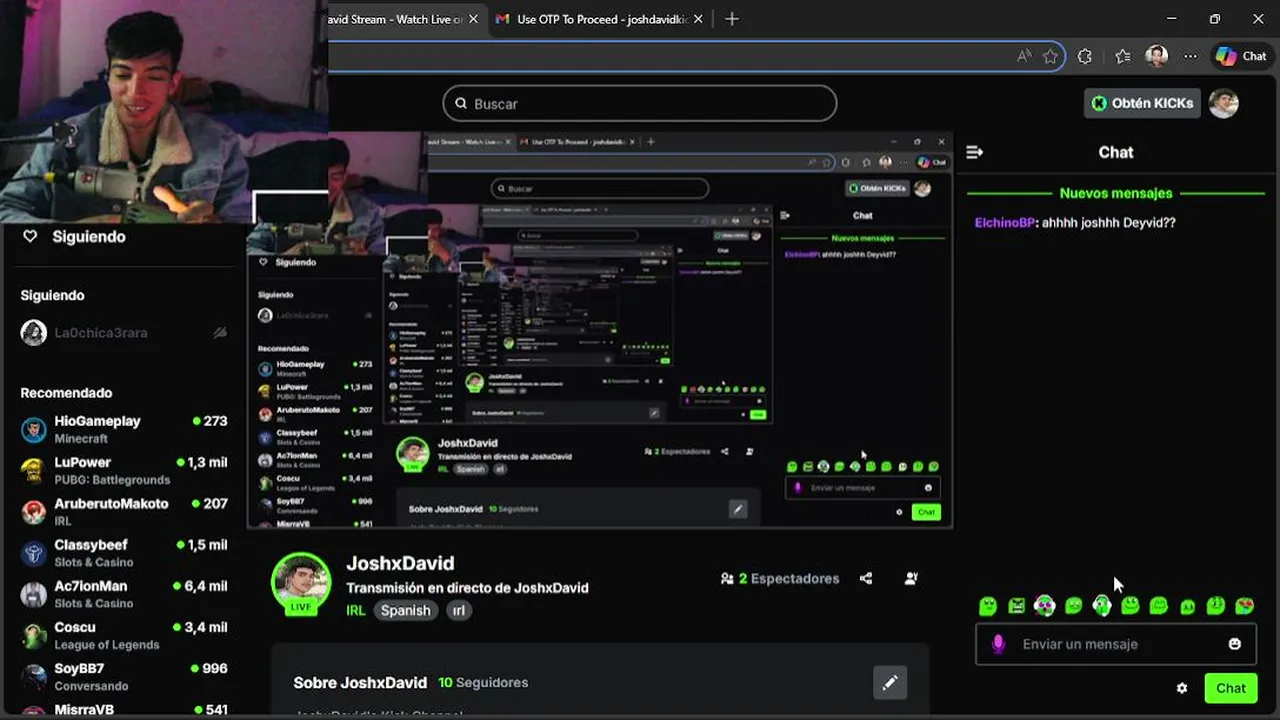Click the Chat panel title
Image resolution: width=1280 pixels, height=720 pixels.
[1116, 152]
